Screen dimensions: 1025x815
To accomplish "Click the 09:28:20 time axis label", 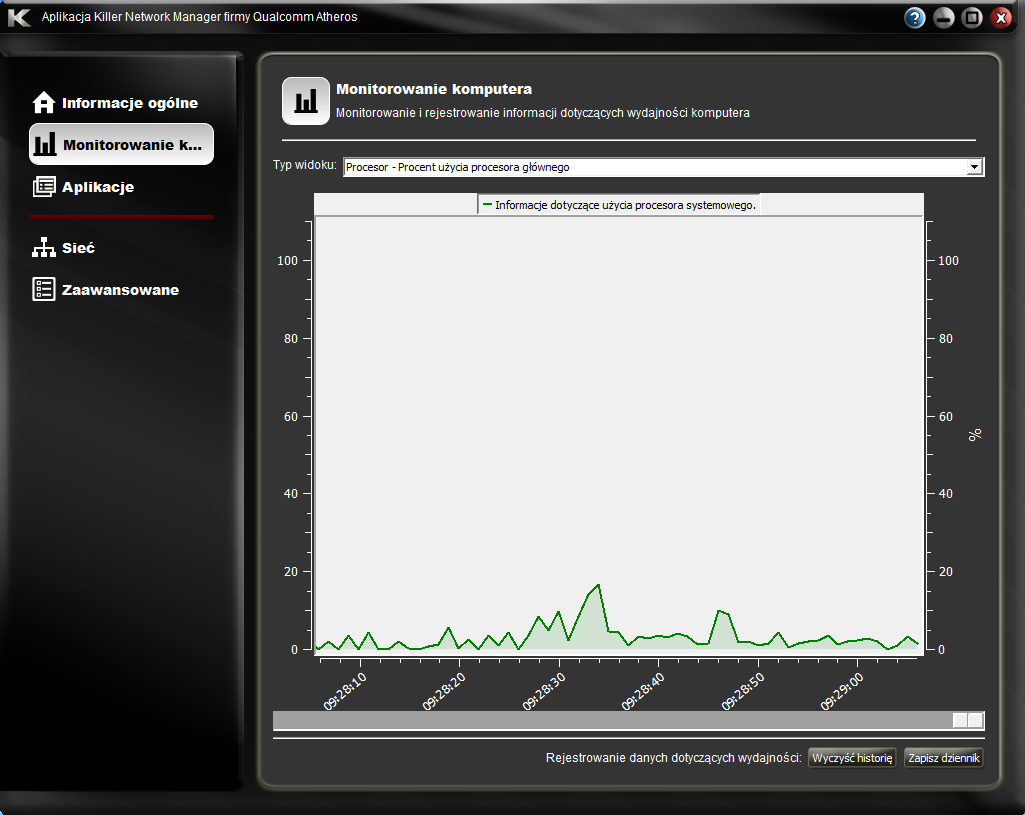I will 443,691.
